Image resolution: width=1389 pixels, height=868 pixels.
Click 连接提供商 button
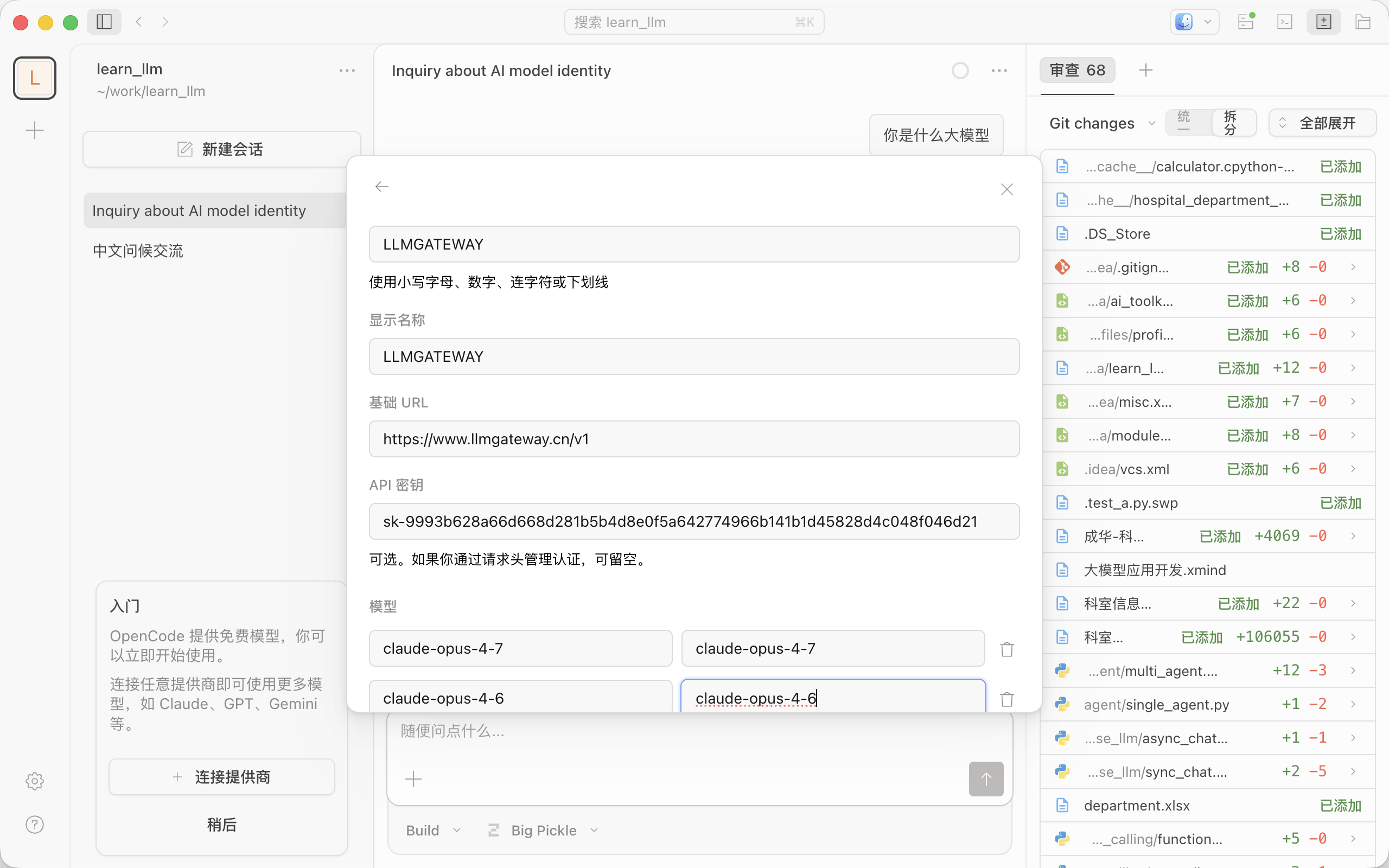(221, 777)
